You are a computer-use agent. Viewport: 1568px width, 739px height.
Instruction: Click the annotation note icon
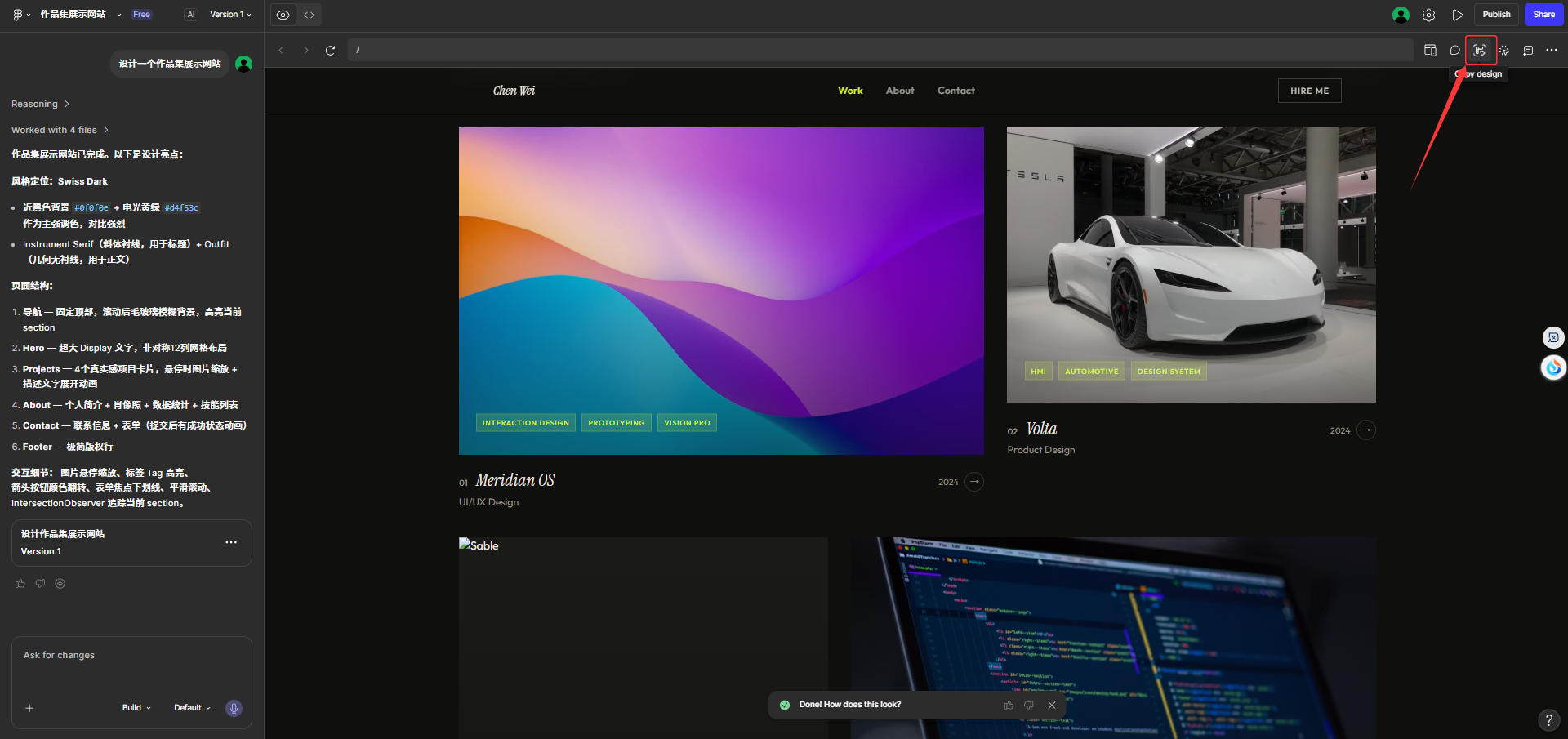(x=1528, y=51)
